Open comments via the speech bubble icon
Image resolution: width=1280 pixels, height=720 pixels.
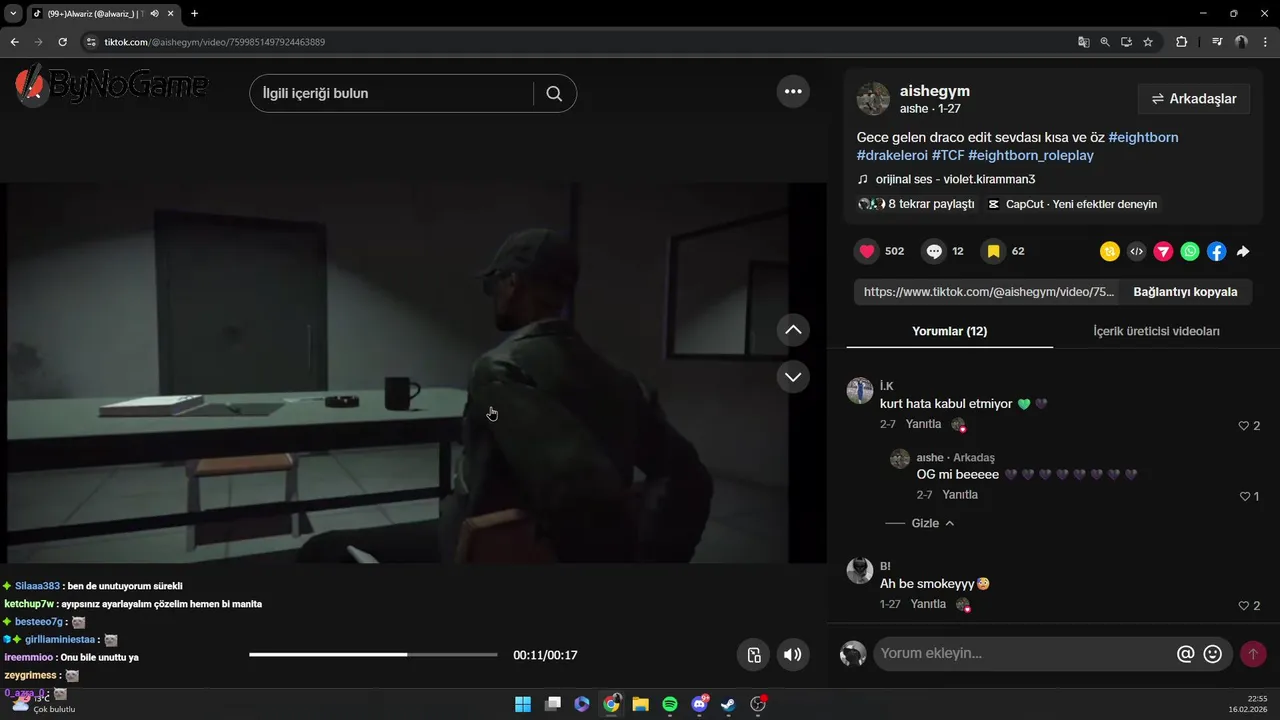pos(934,252)
